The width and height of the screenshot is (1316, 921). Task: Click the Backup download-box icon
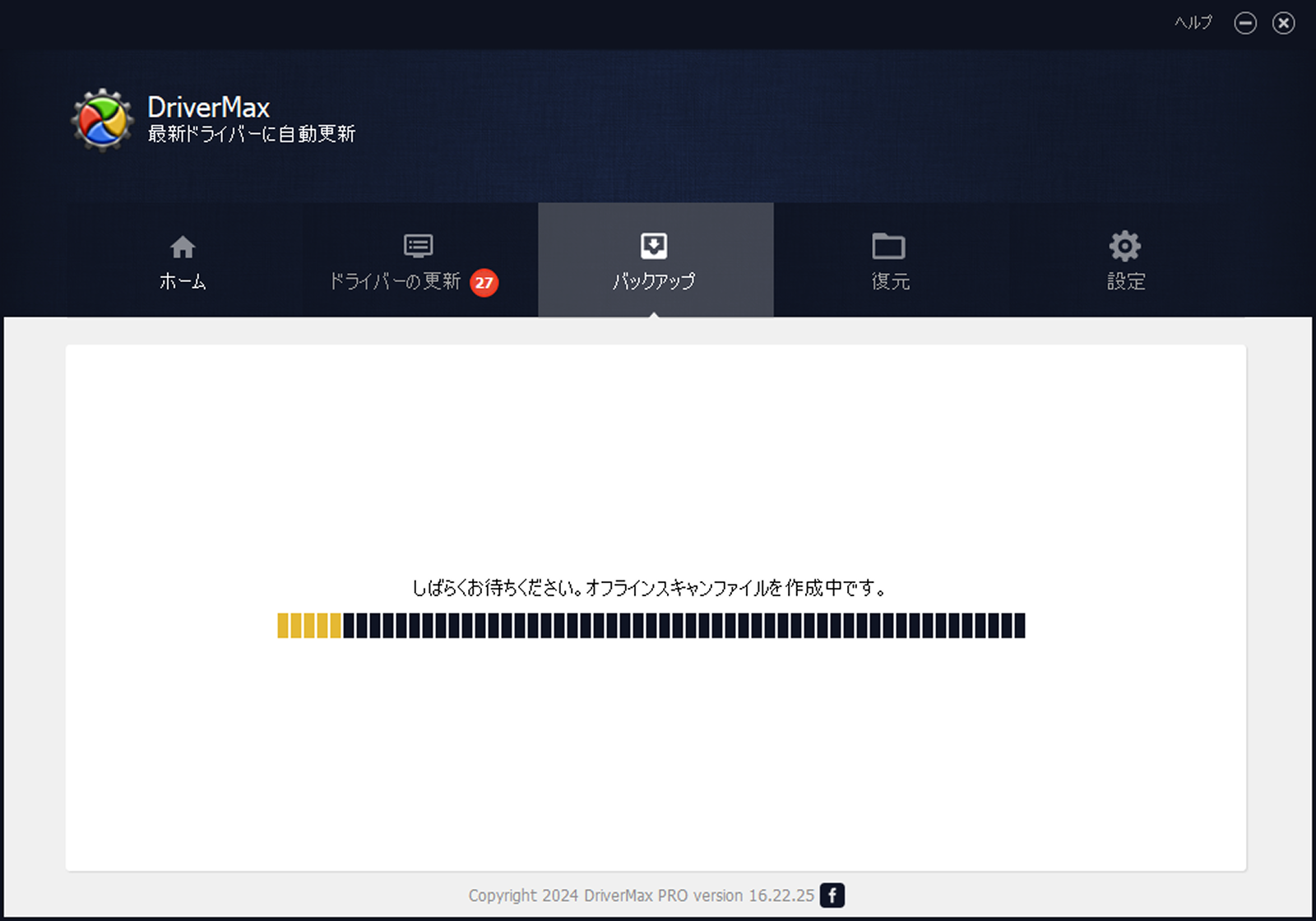click(654, 246)
